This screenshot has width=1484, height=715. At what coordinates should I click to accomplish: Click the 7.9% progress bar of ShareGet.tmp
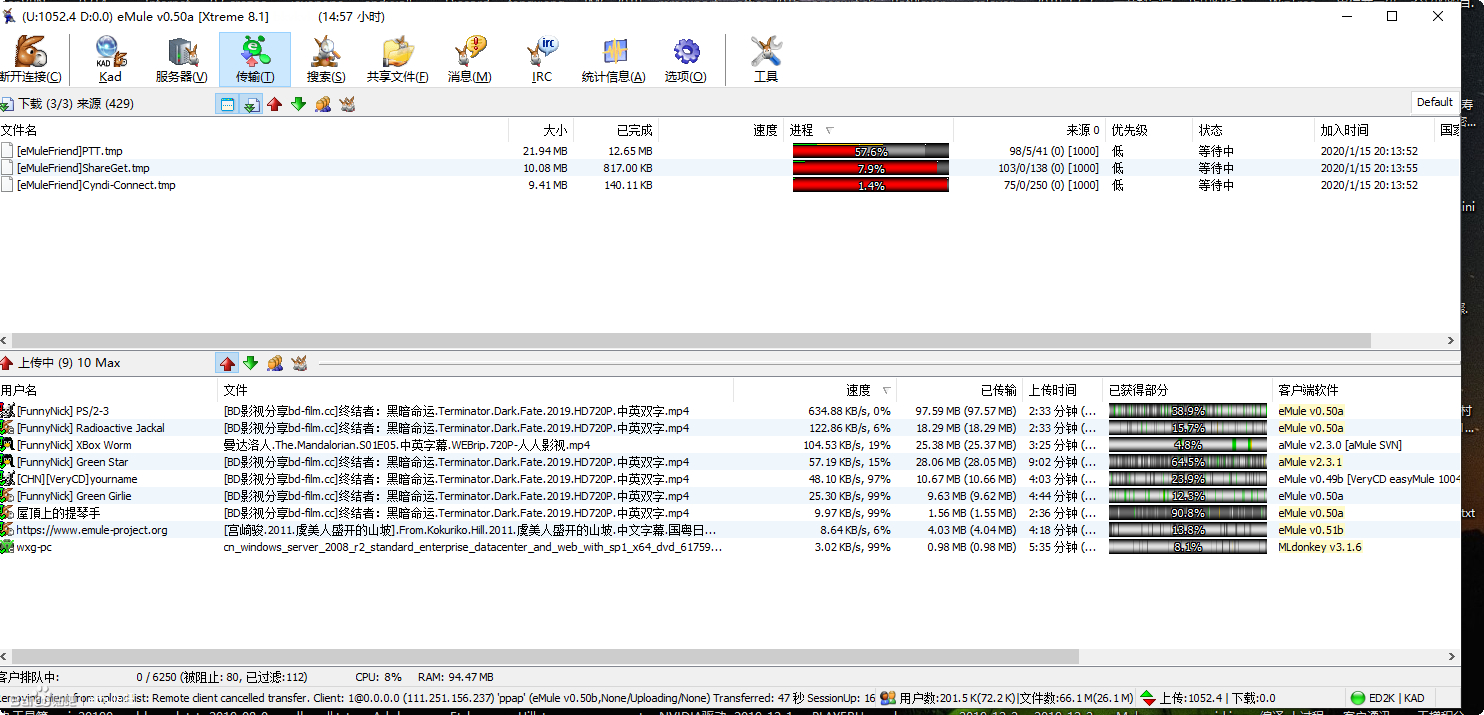coord(870,168)
